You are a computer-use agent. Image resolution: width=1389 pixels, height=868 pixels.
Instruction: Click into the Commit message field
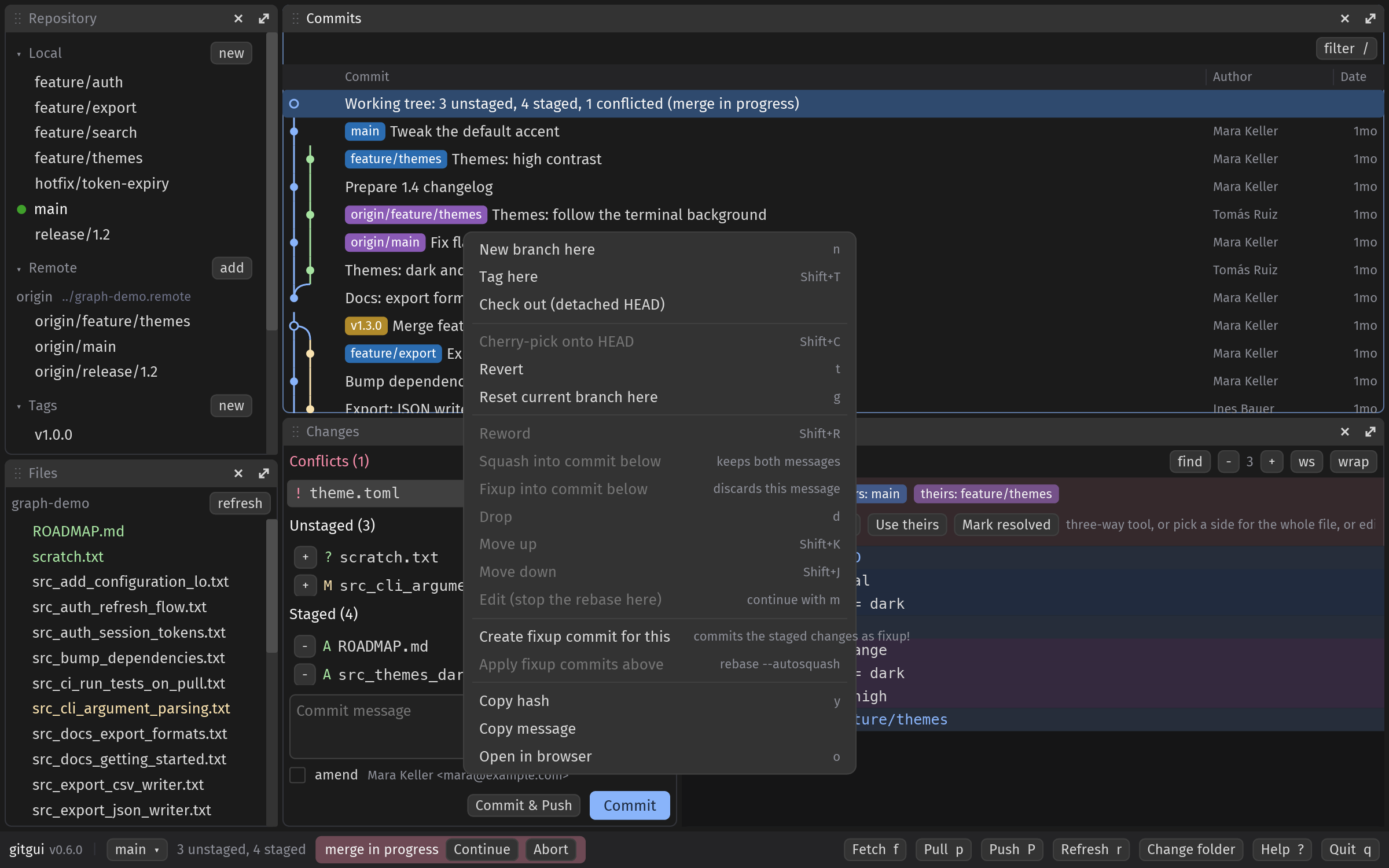(x=376, y=726)
